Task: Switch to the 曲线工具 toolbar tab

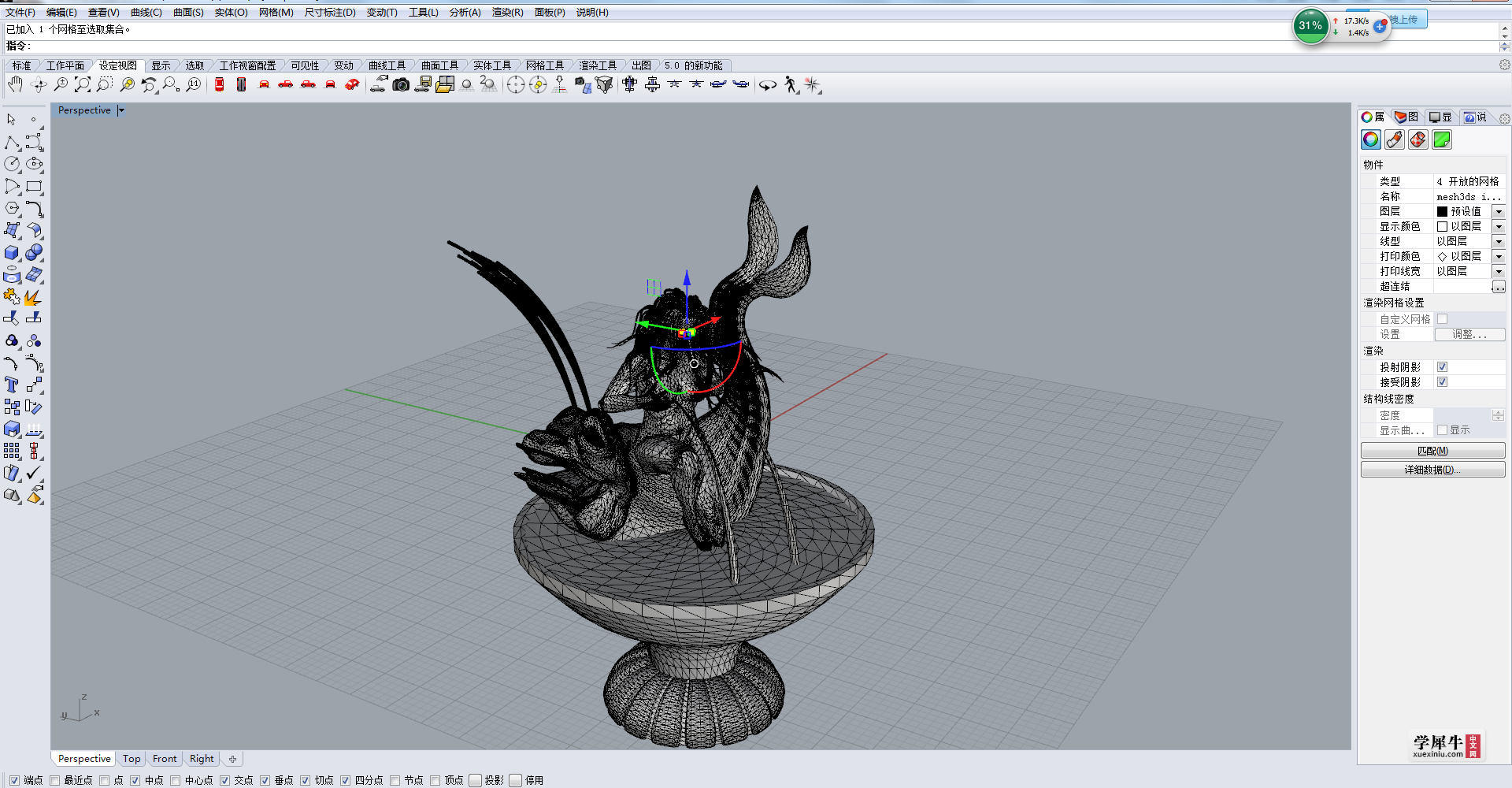Action: tap(387, 65)
